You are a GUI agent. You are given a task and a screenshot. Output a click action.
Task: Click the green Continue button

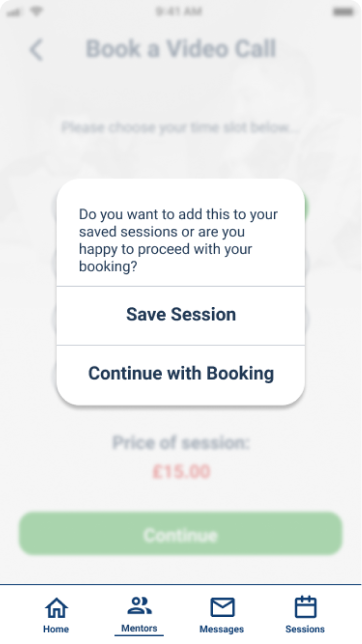tap(181, 534)
